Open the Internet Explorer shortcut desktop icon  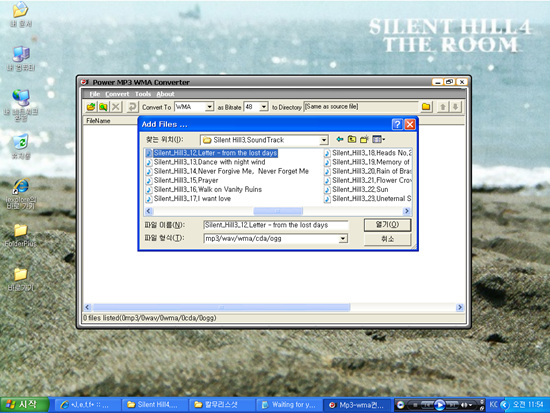(21, 194)
